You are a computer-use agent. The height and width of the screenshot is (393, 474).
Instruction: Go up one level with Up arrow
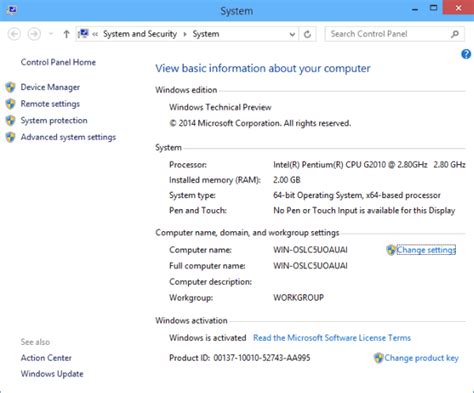tap(66, 34)
